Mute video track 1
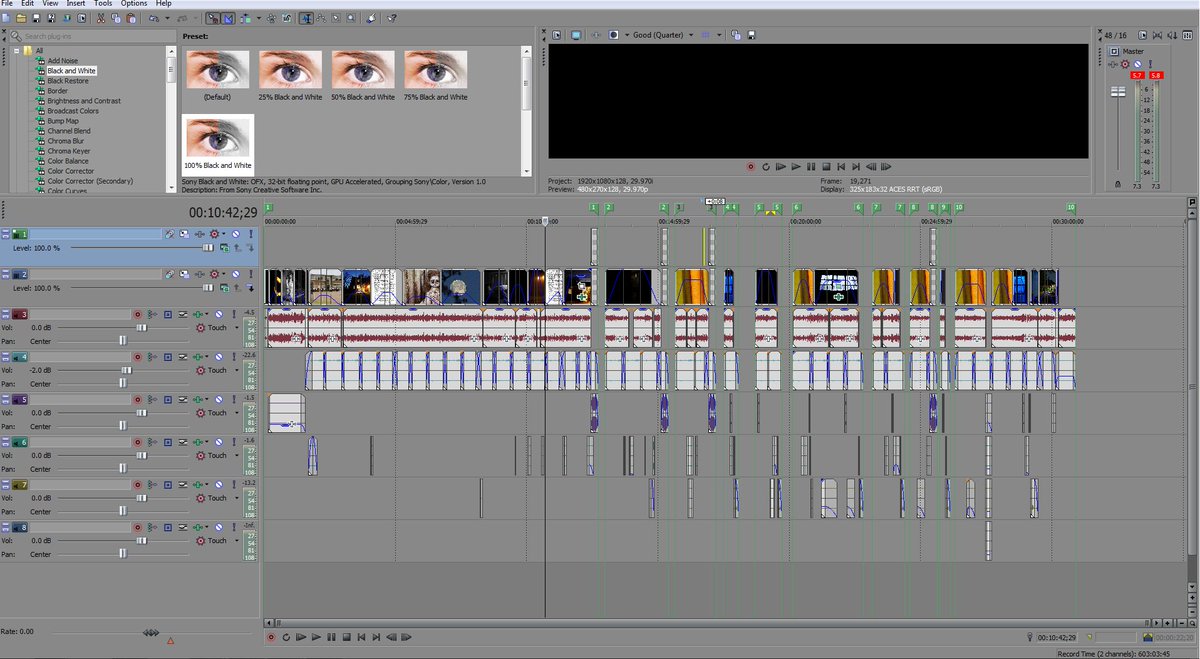The width and height of the screenshot is (1200, 659). 236,234
